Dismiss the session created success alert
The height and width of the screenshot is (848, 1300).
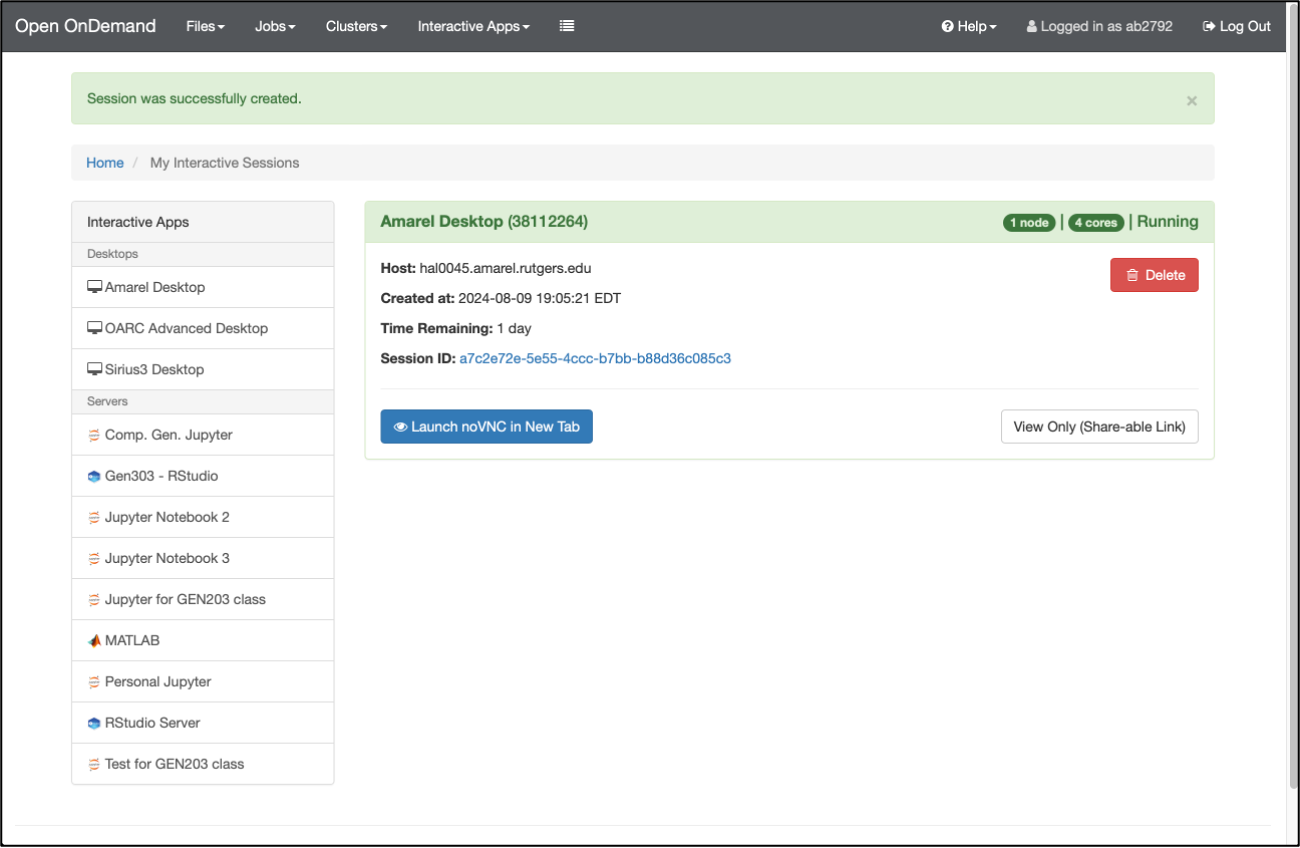[x=1191, y=100]
